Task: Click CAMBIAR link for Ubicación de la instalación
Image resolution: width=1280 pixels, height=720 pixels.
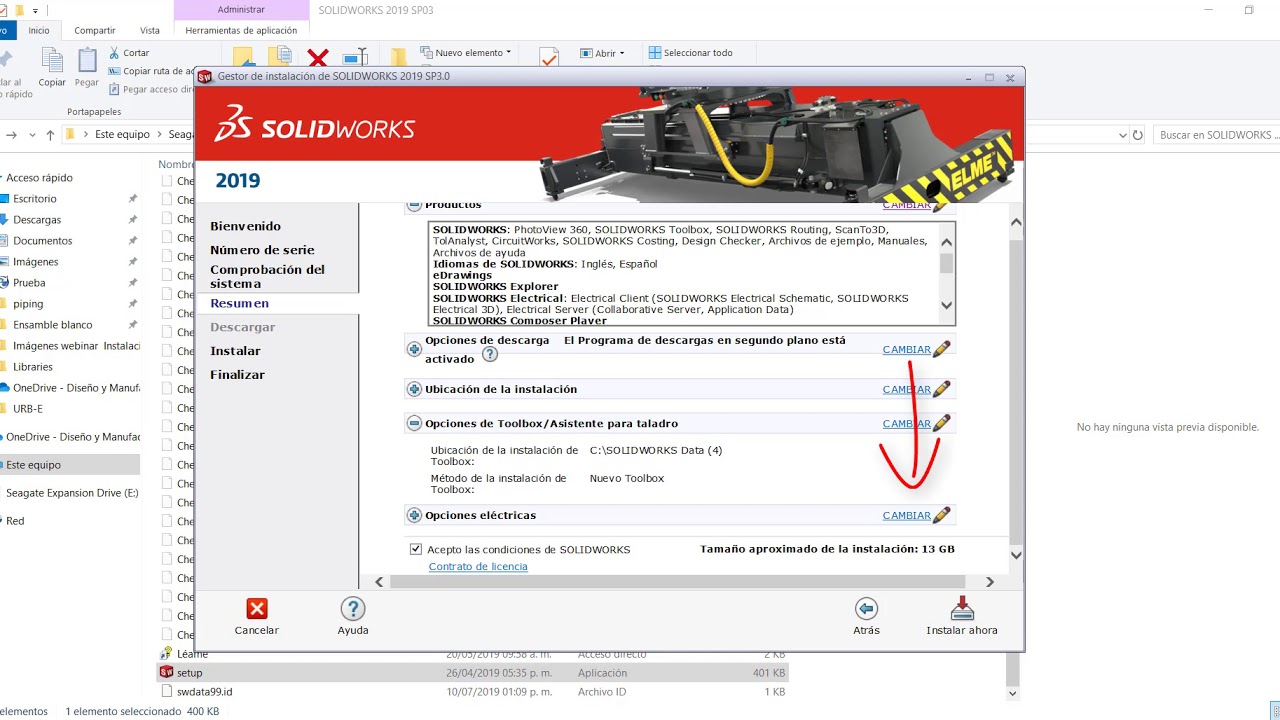Action: [907, 389]
